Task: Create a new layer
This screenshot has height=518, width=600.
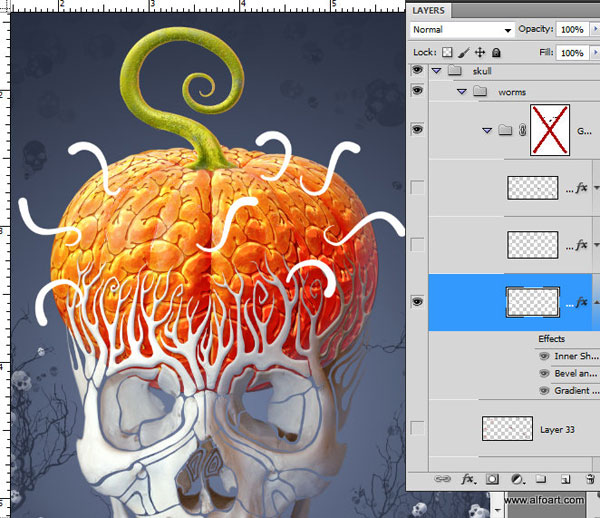Action: coord(566,479)
